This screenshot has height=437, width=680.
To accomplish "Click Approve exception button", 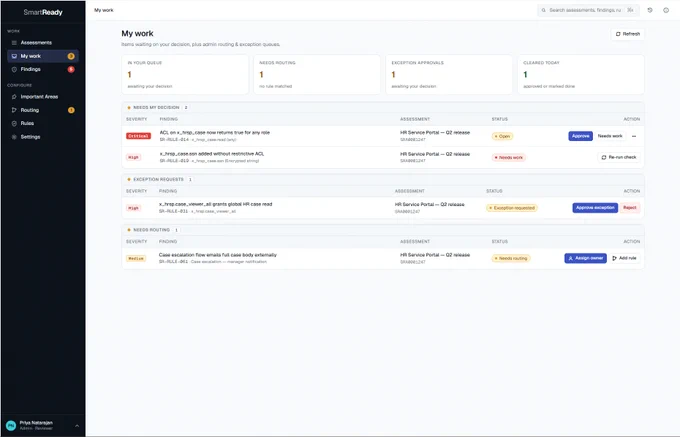I will point(595,208).
